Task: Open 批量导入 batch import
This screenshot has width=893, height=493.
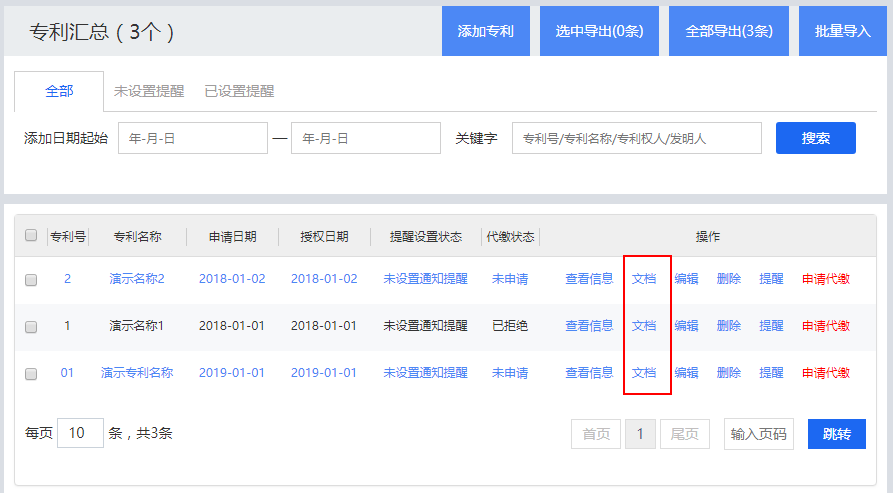Action: [842, 31]
